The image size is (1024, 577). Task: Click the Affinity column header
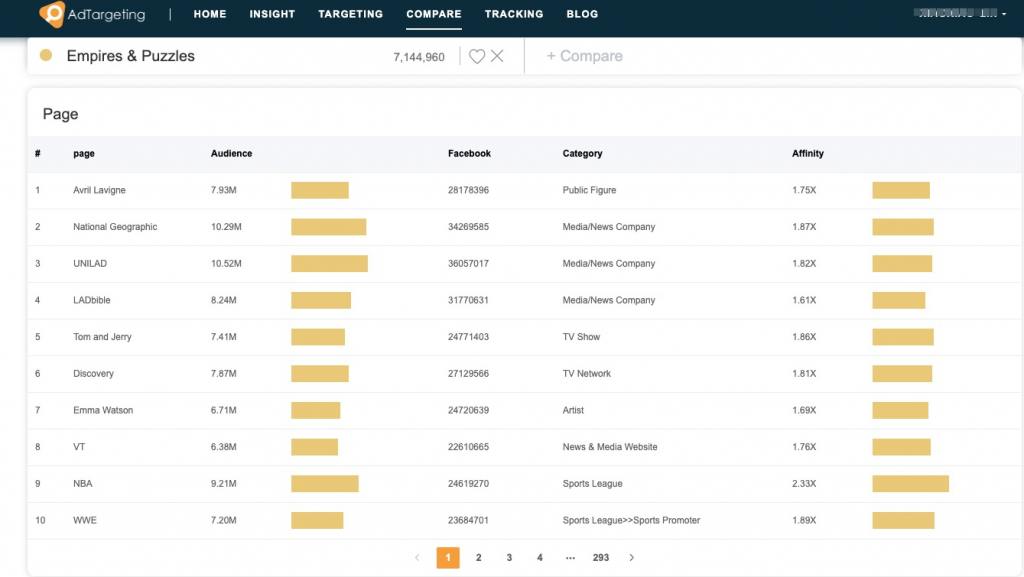point(808,153)
